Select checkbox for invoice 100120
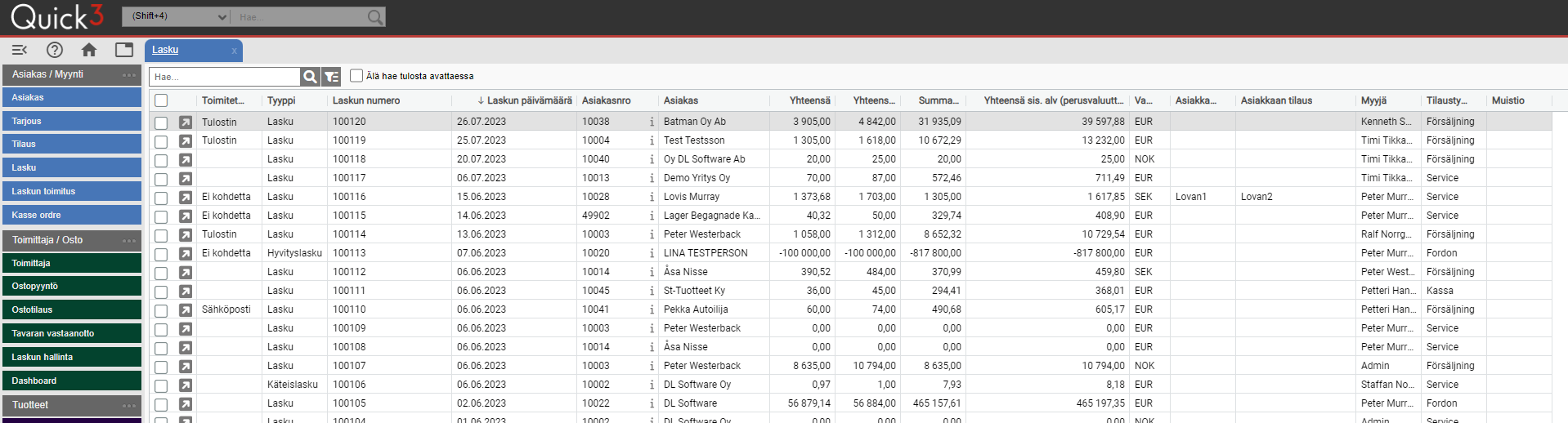The width and height of the screenshot is (1568, 423). [161, 122]
